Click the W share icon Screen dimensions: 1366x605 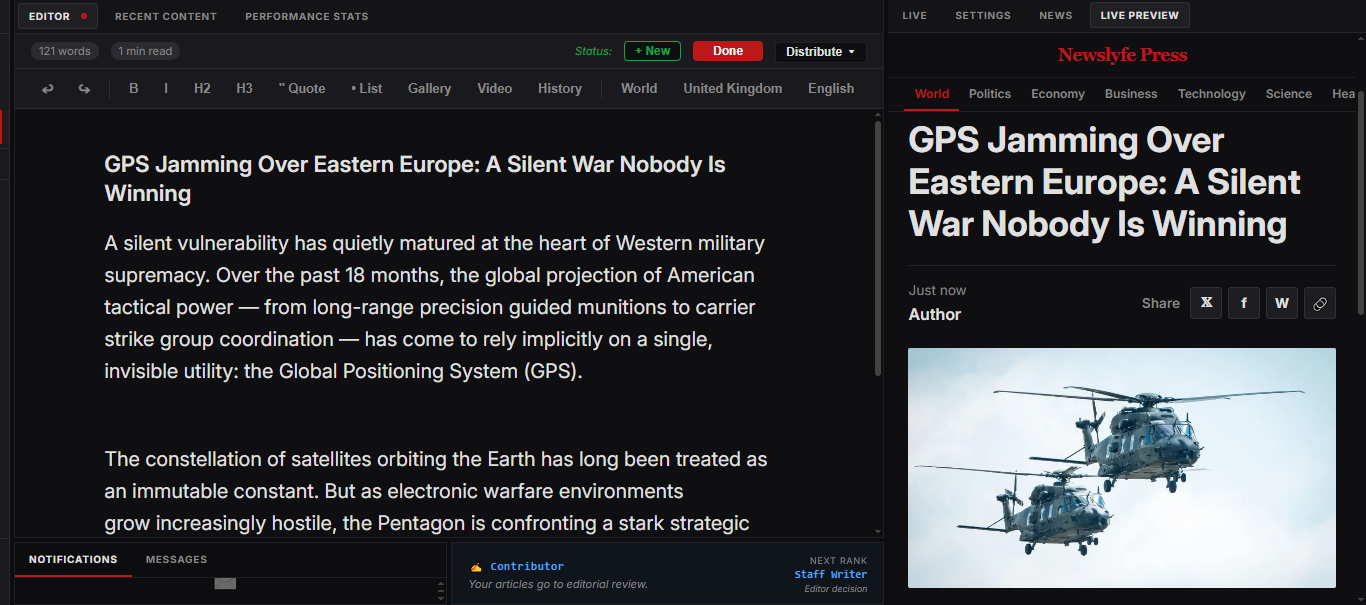[x=1282, y=303]
